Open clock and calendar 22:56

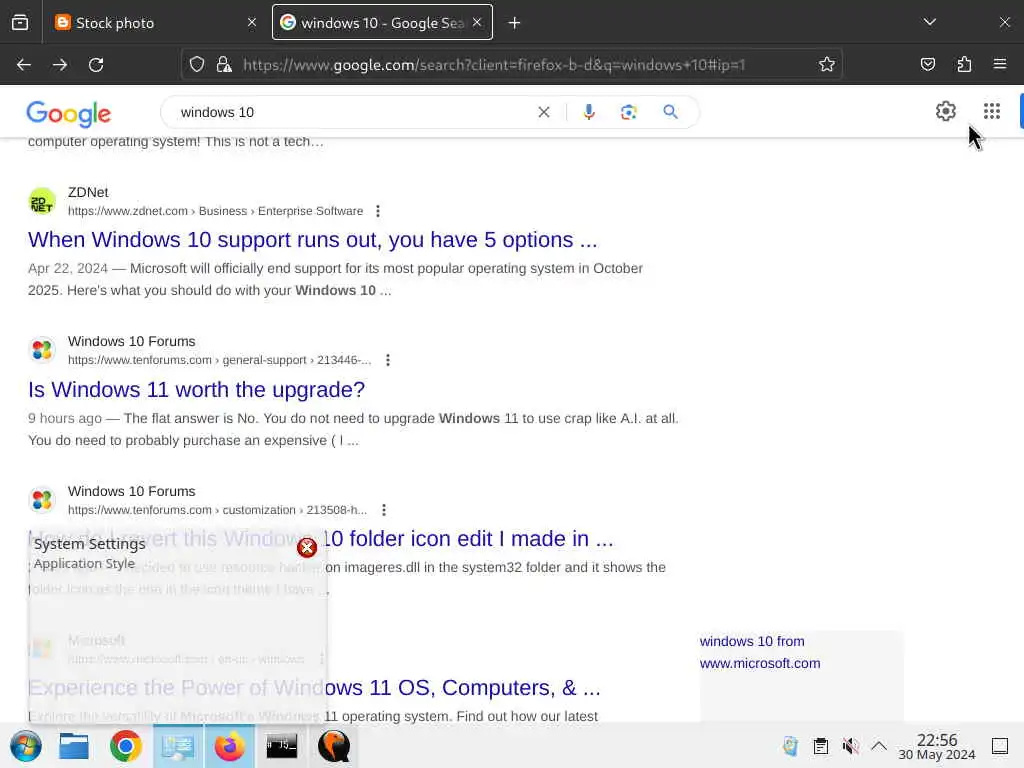pyautogui.click(x=936, y=746)
